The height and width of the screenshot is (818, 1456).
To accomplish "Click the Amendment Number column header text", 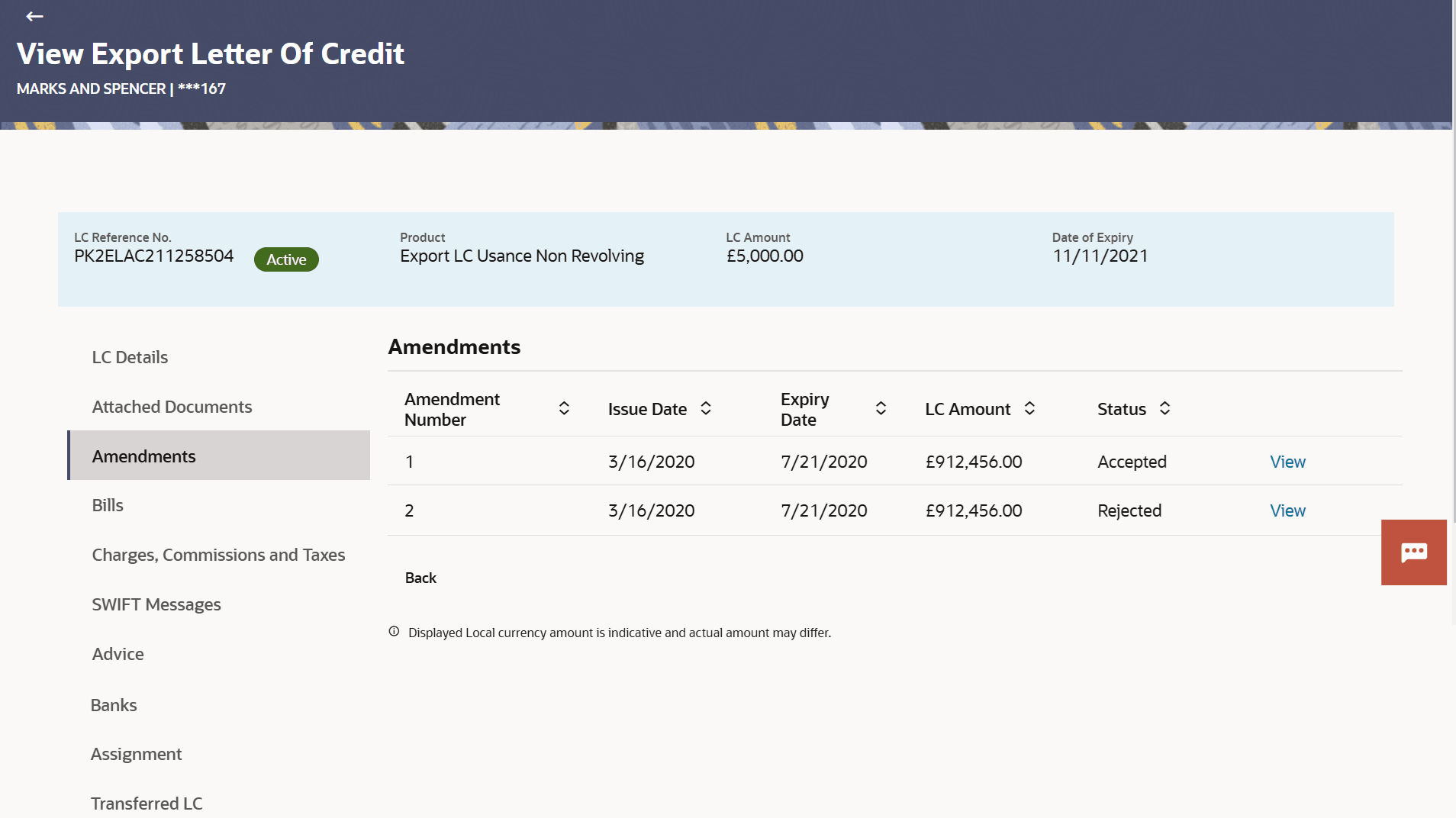I will point(452,409).
